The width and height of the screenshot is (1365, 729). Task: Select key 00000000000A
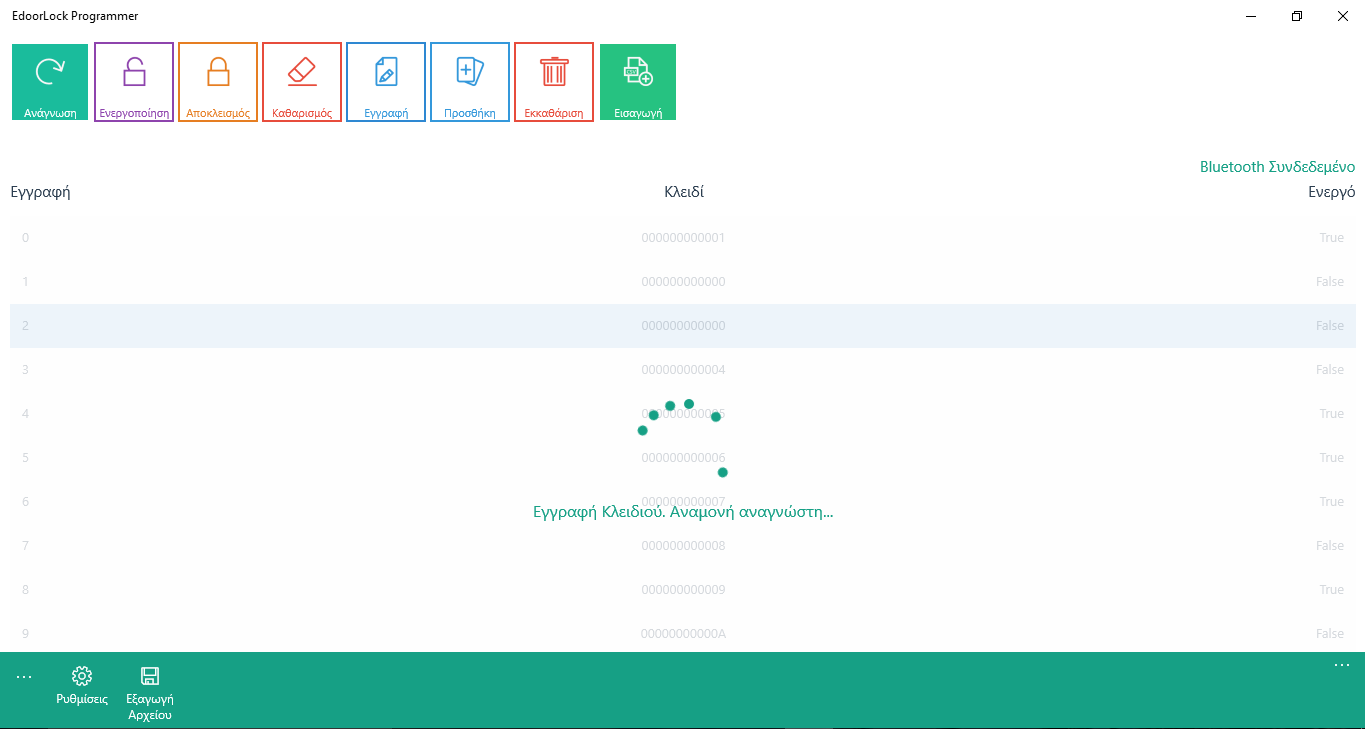(683, 634)
